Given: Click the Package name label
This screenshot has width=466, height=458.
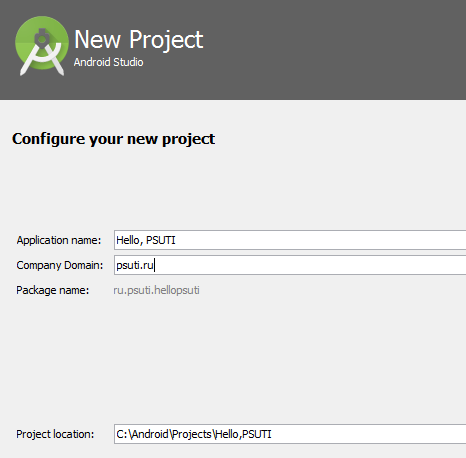Looking at the screenshot, I should click(x=53, y=290).
